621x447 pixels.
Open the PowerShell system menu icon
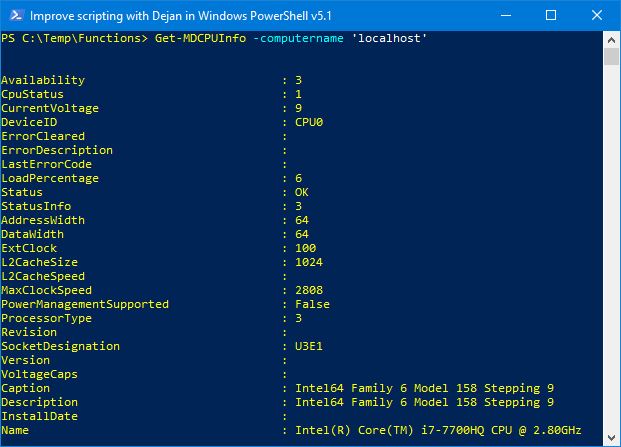coord(16,15)
